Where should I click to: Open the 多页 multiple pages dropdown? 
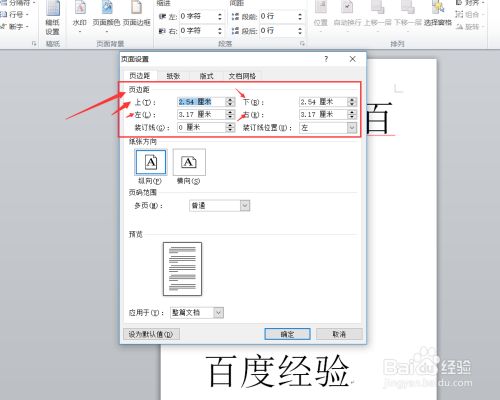click(x=245, y=206)
